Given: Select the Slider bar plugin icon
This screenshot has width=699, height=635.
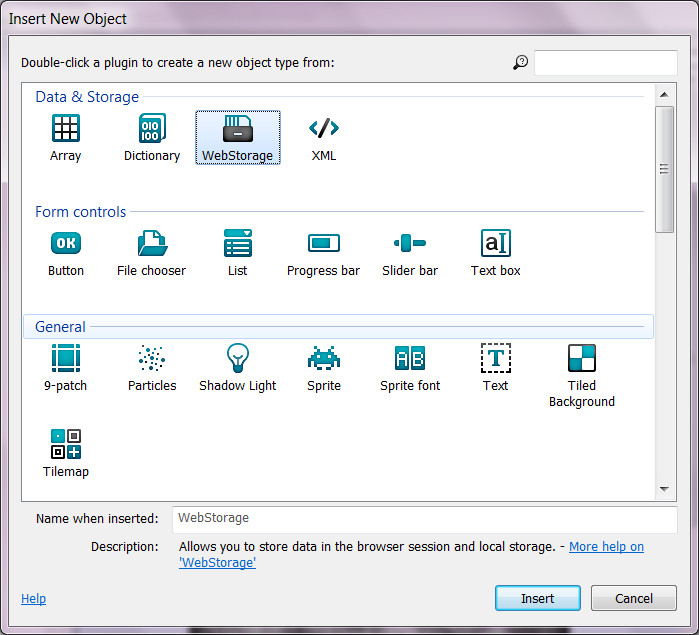Looking at the screenshot, I should click(x=410, y=244).
